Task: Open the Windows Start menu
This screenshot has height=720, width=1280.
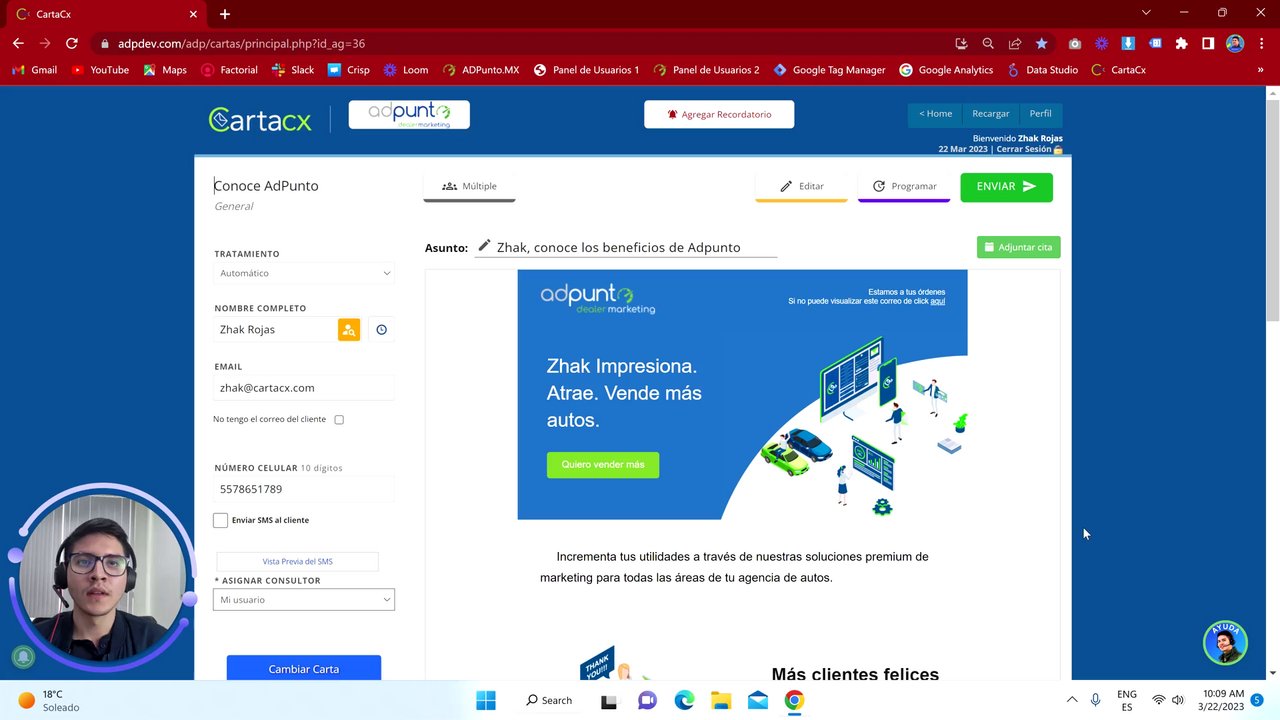Action: click(x=486, y=700)
